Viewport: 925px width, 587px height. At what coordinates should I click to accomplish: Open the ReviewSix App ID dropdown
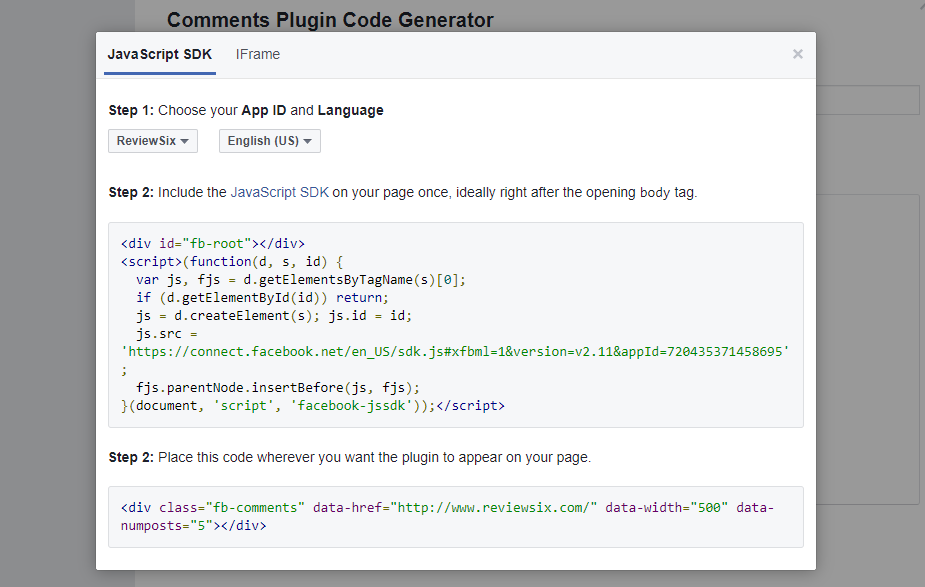click(152, 140)
